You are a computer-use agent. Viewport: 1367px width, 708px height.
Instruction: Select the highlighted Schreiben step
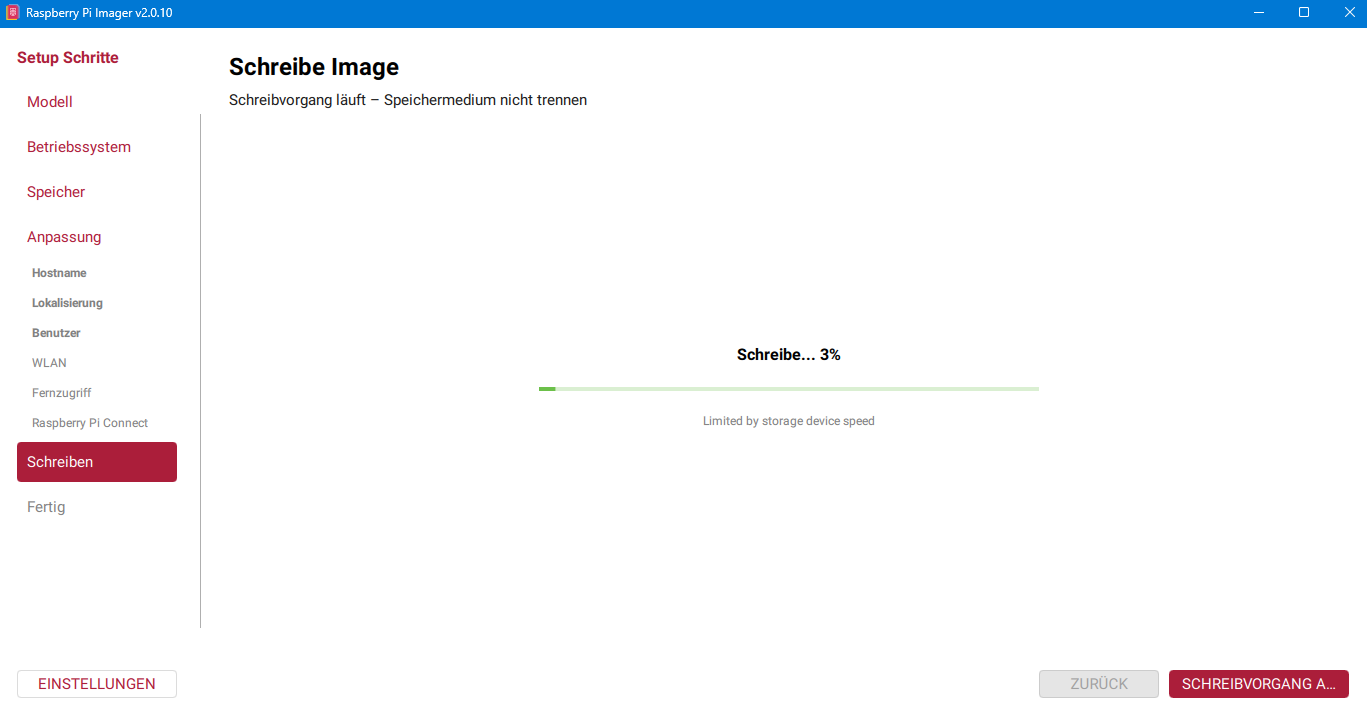tap(97, 462)
